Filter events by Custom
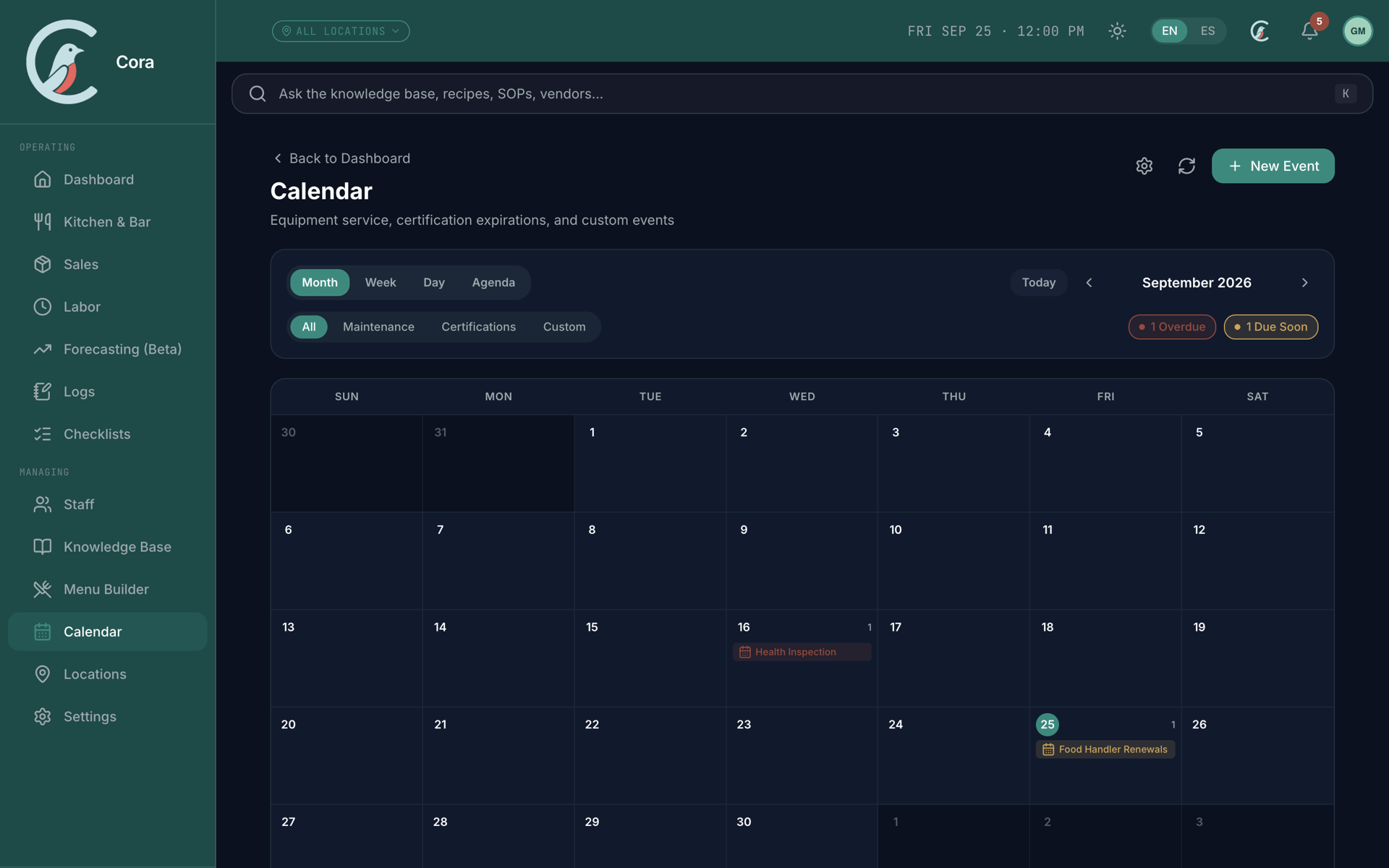The width and height of the screenshot is (1389, 868). pos(564,327)
